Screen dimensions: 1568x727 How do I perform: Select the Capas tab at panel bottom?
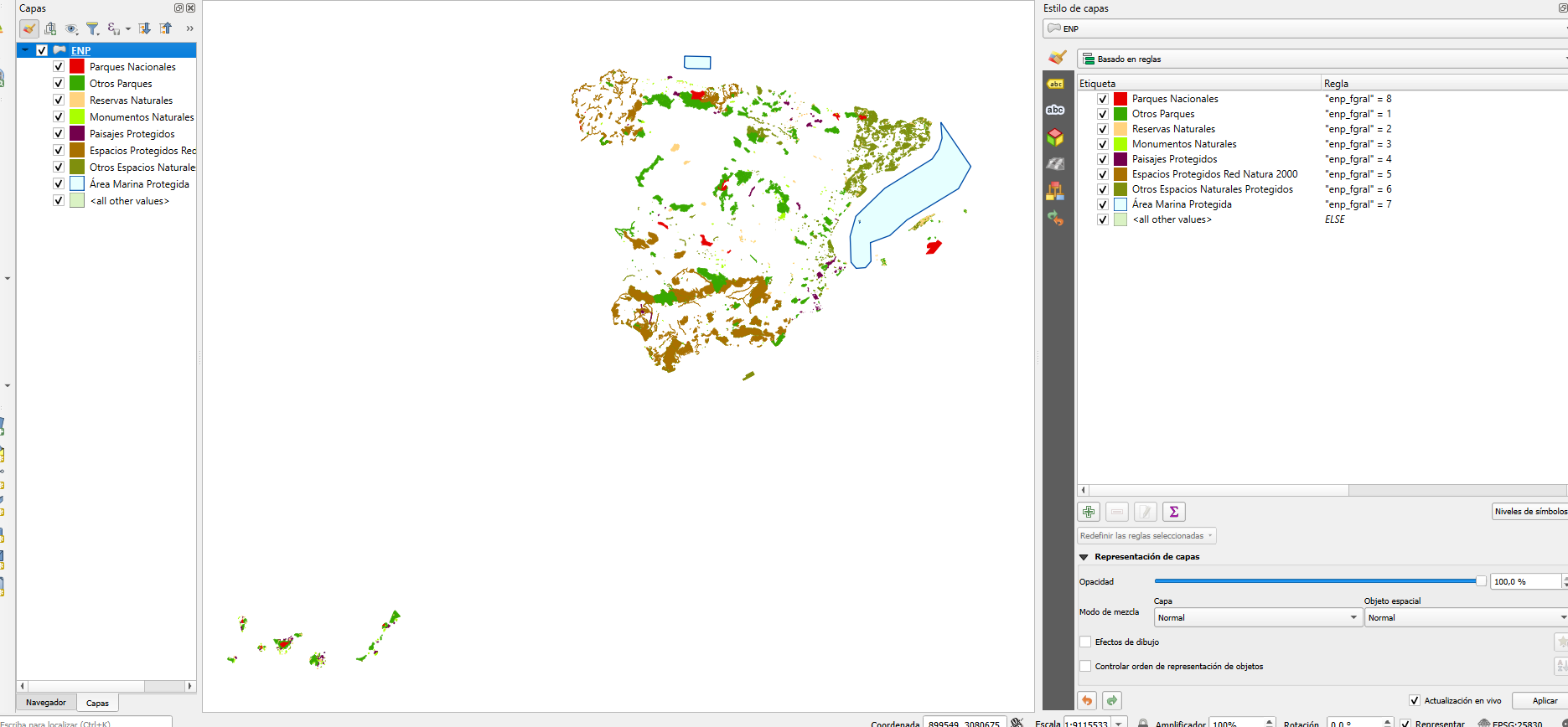click(97, 704)
